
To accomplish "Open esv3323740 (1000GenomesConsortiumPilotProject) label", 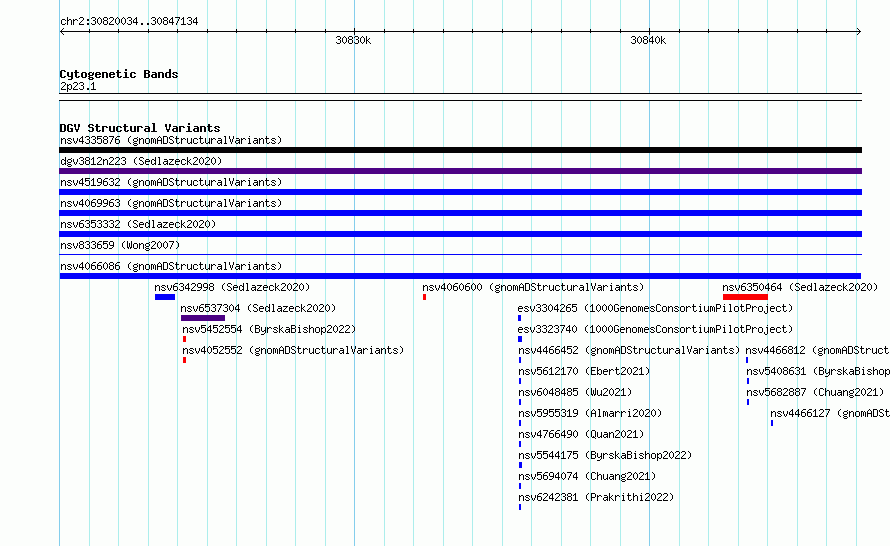I will pos(655,329).
